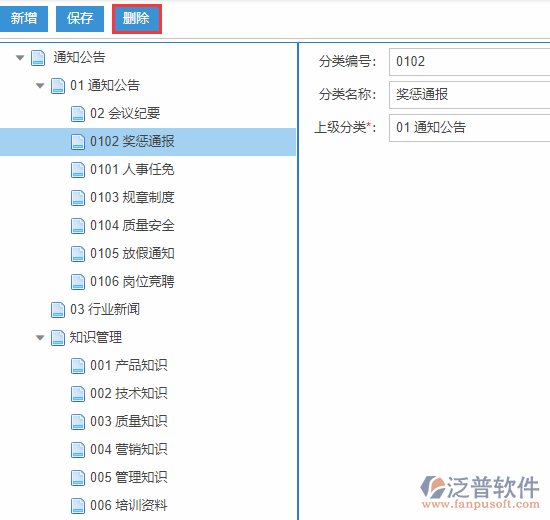Collapse the 知识管理 node arrow
Image resolution: width=550 pixels, height=520 pixels.
coord(40,338)
